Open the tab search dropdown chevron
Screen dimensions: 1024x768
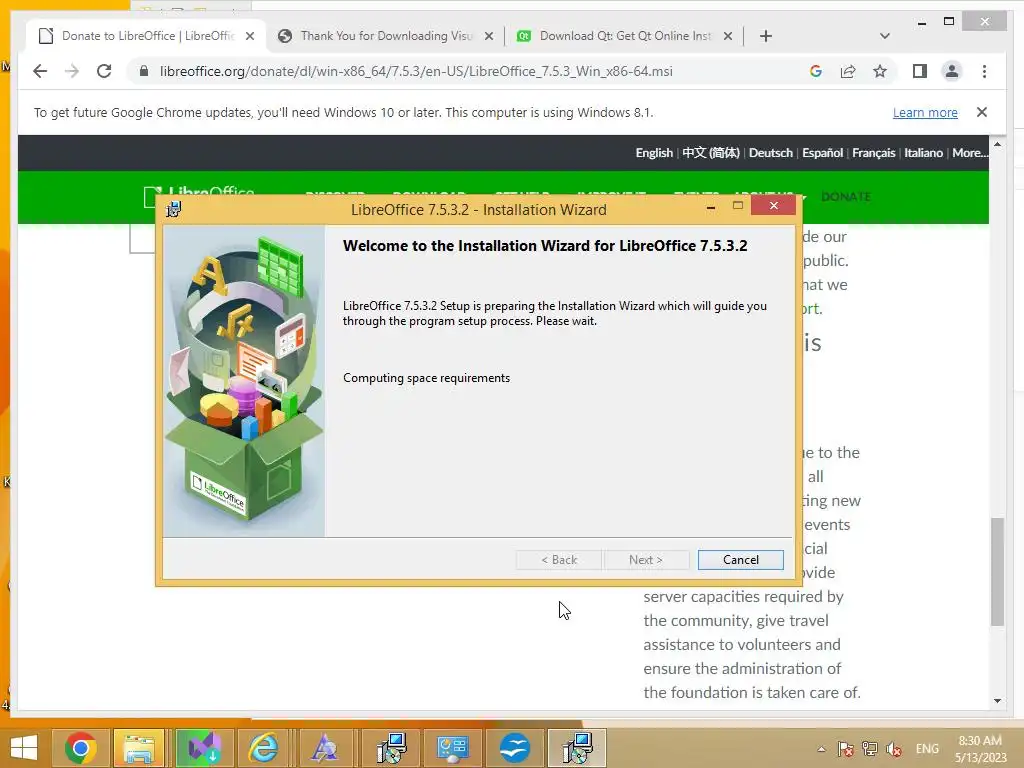tap(884, 36)
